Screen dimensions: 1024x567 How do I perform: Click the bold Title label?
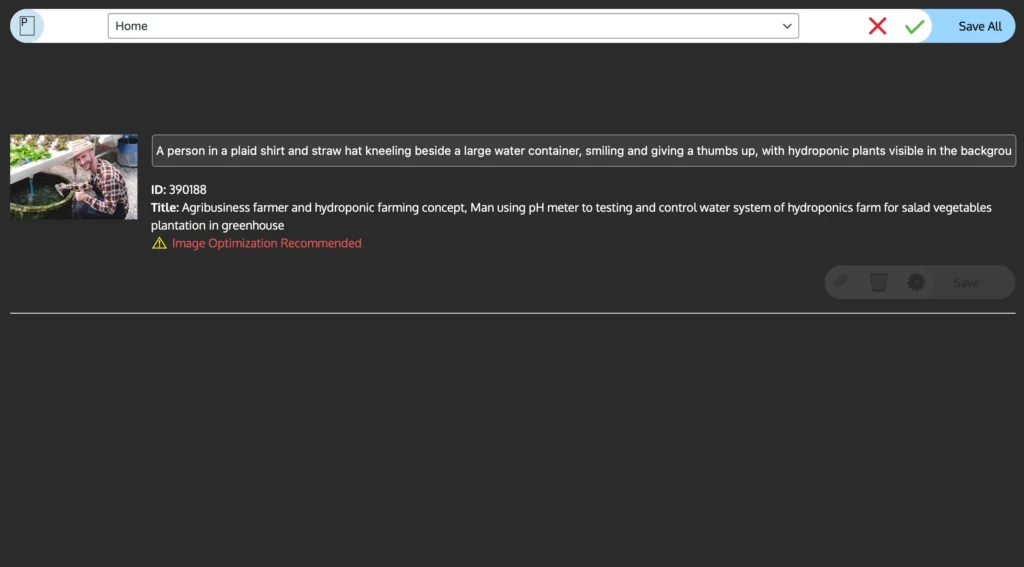pos(164,207)
